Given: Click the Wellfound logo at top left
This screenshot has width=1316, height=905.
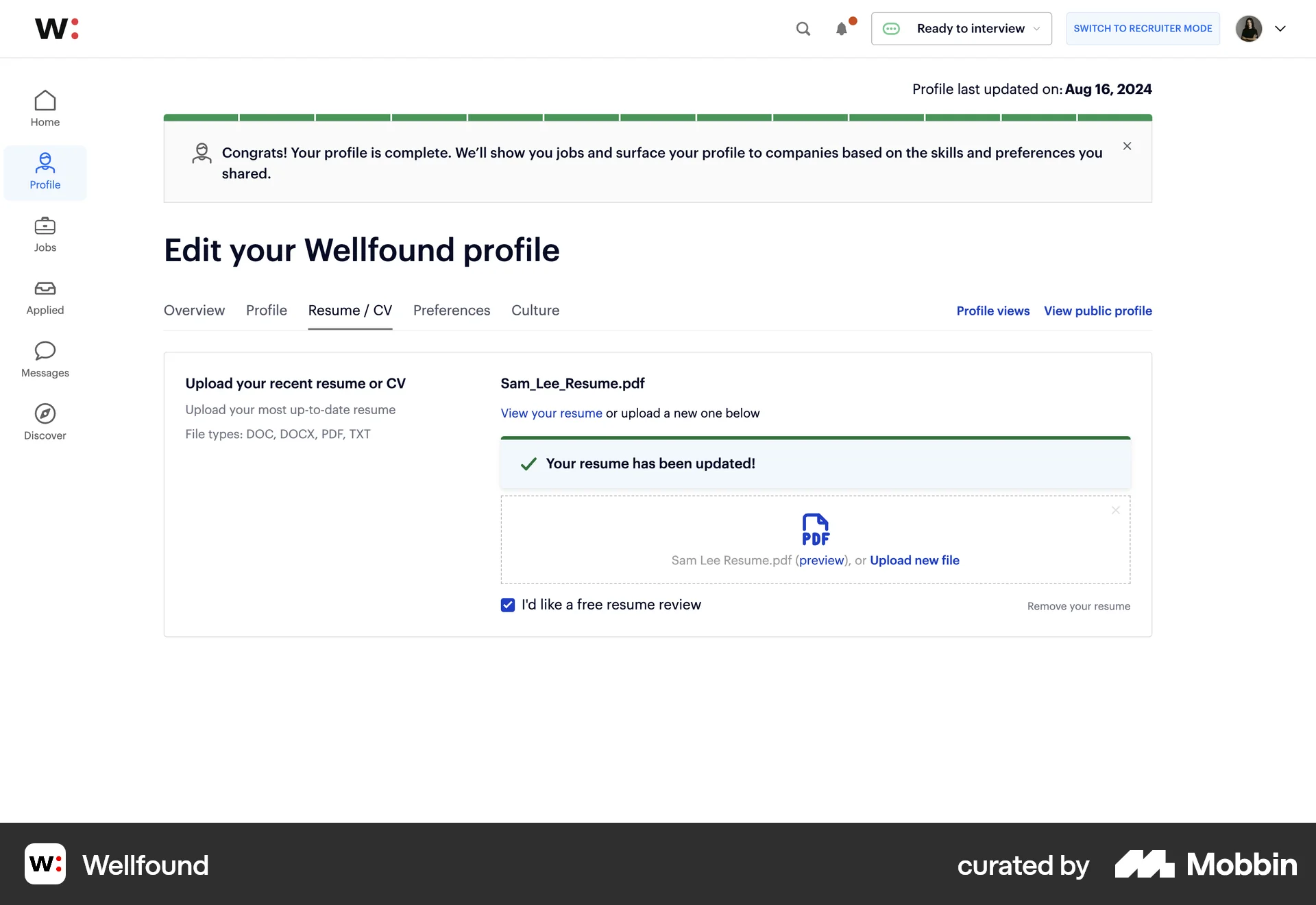Looking at the screenshot, I should [x=57, y=28].
